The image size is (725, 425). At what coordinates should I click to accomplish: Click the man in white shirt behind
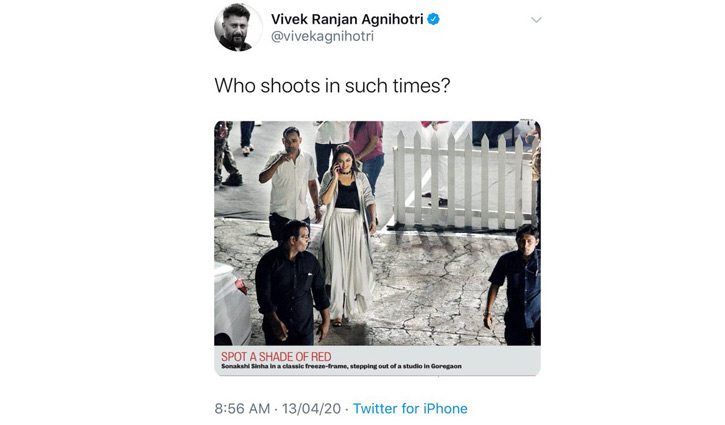coord(291,180)
